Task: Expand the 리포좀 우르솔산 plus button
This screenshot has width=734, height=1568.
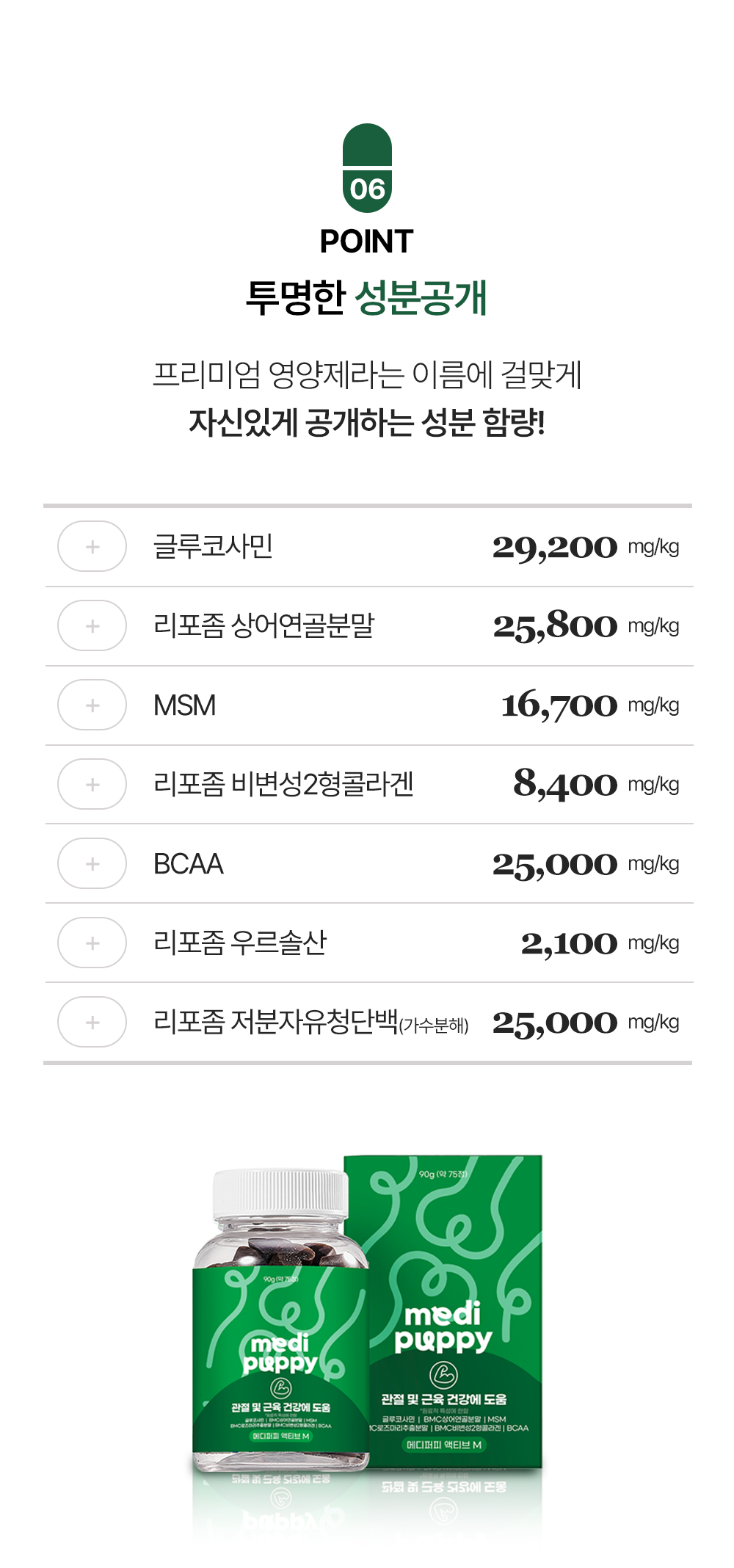Action: coord(92,943)
